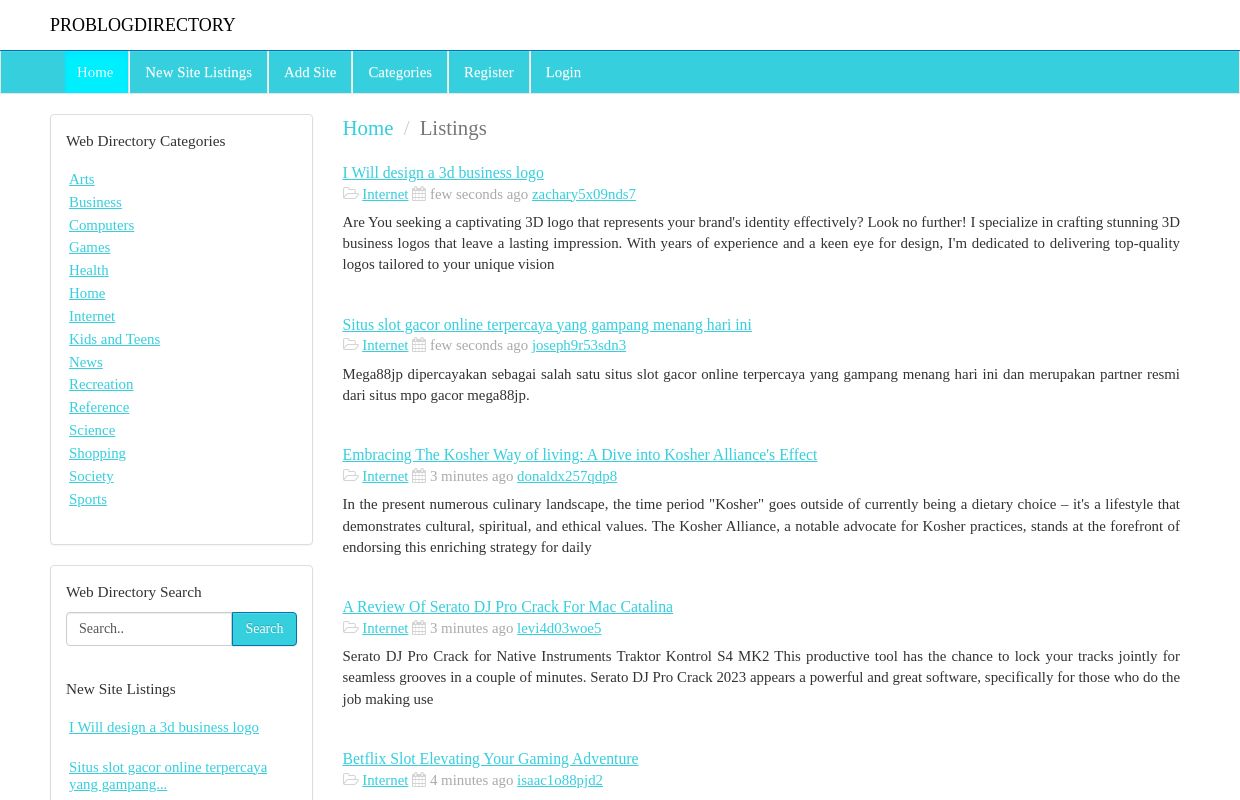Click the calendar icon on the Betflix Slot listing
Viewport: 1240px width, 800px height.
419,780
